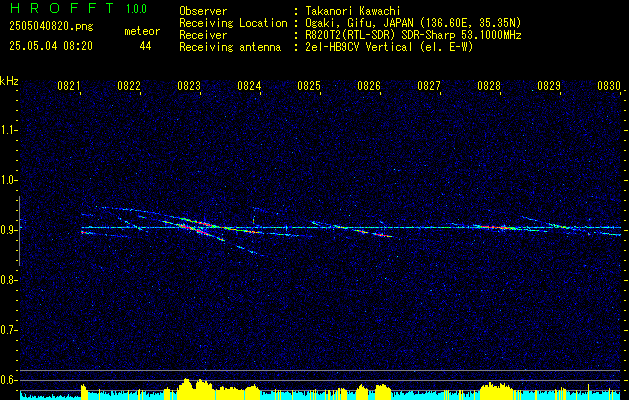
Task: Click the 0.6 frequency axis label
Action: click(9, 380)
